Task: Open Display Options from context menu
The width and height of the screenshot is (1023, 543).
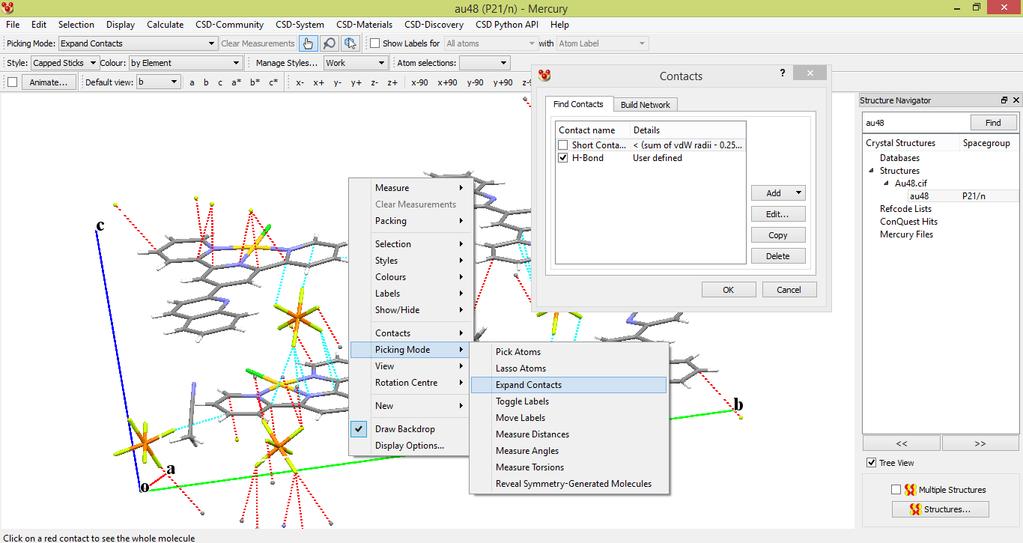Action: tap(409, 446)
